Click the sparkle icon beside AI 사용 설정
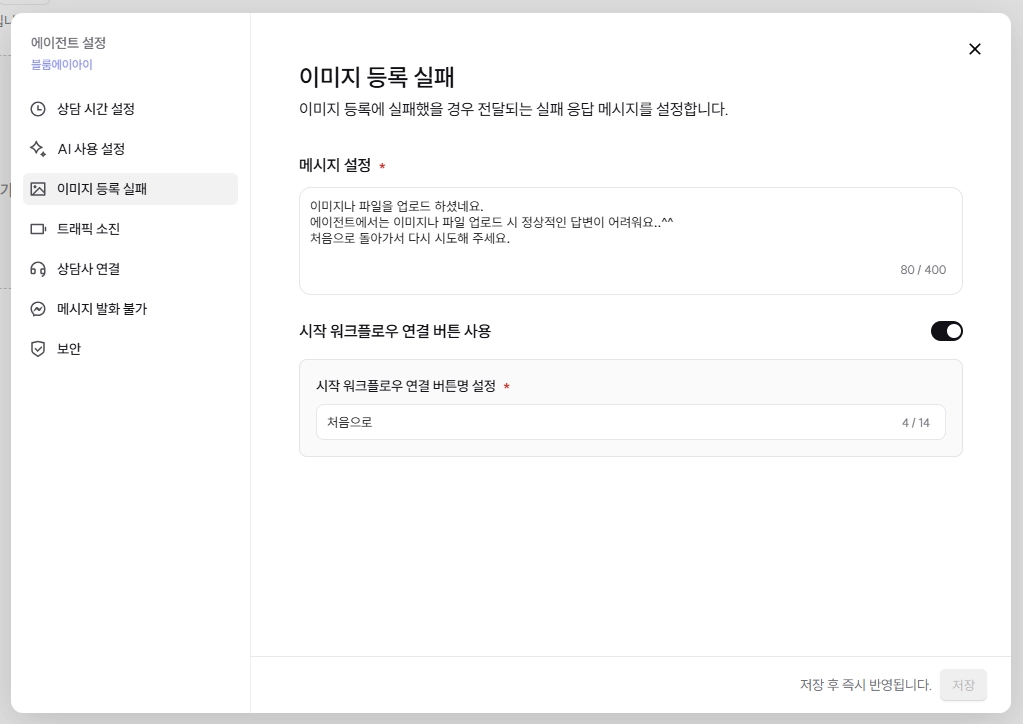This screenshot has width=1023, height=724. click(38, 149)
